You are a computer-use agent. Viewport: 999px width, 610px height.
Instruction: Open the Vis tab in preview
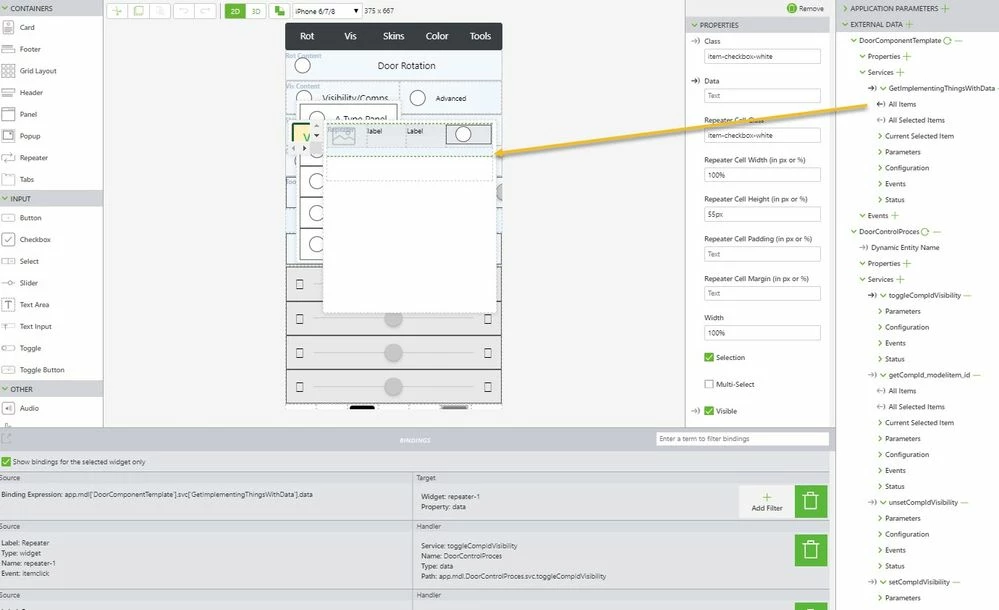[x=350, y=36]
